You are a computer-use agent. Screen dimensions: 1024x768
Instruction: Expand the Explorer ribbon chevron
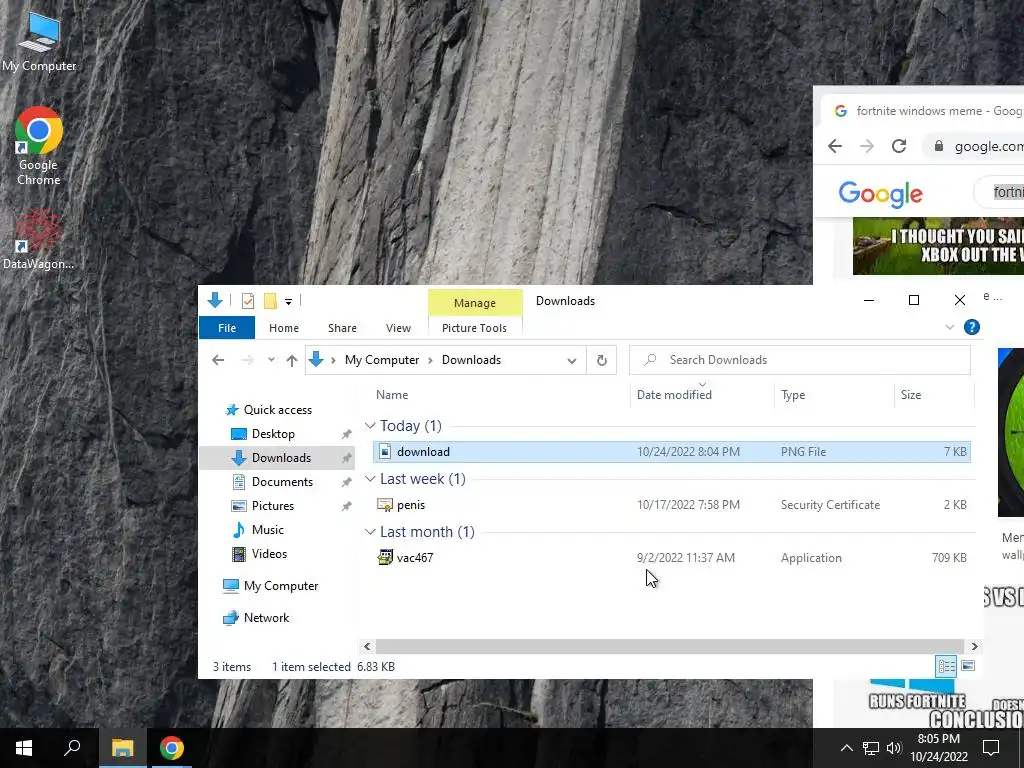950,327
